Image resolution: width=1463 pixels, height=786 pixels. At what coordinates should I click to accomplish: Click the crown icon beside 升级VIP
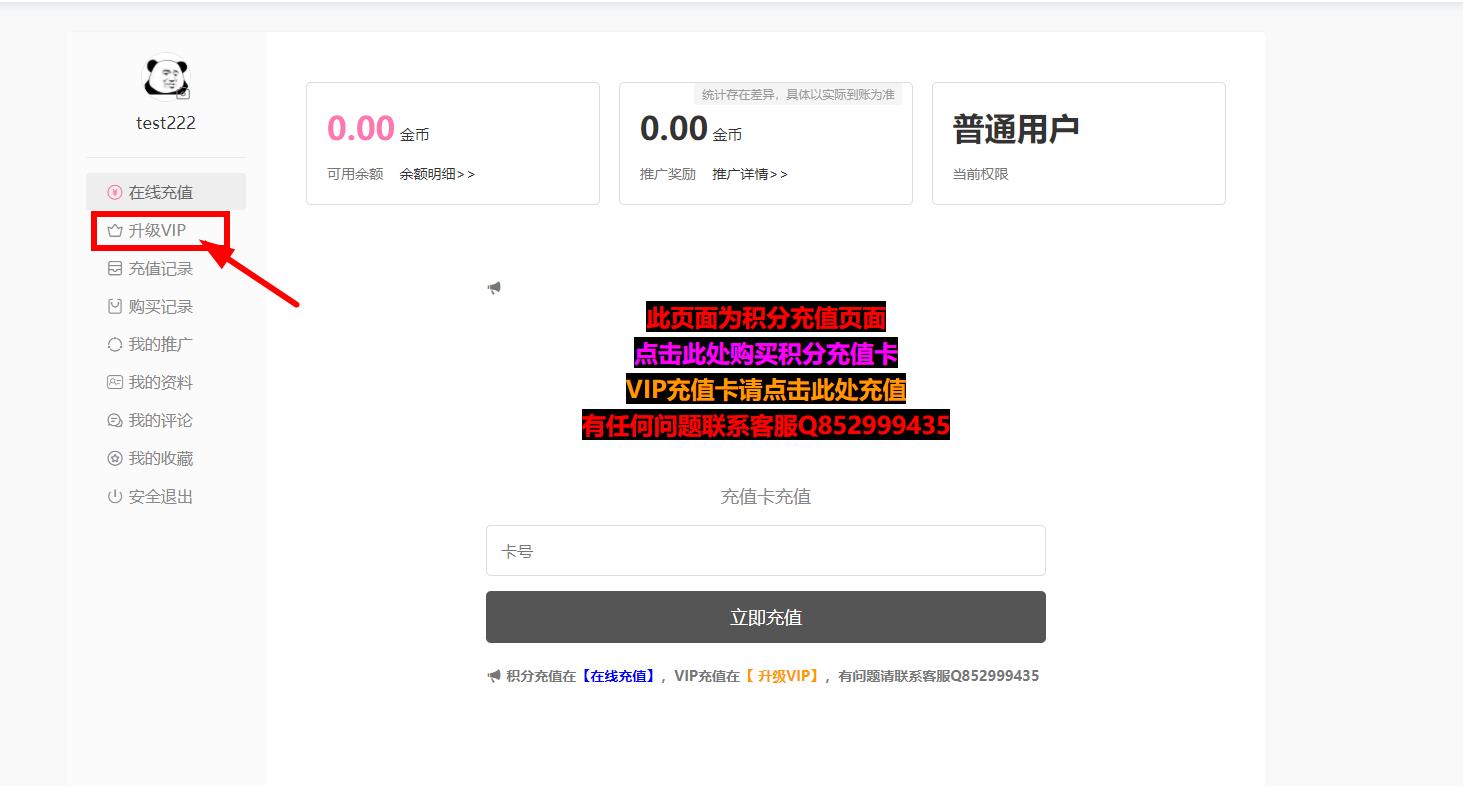coord(115,230)
